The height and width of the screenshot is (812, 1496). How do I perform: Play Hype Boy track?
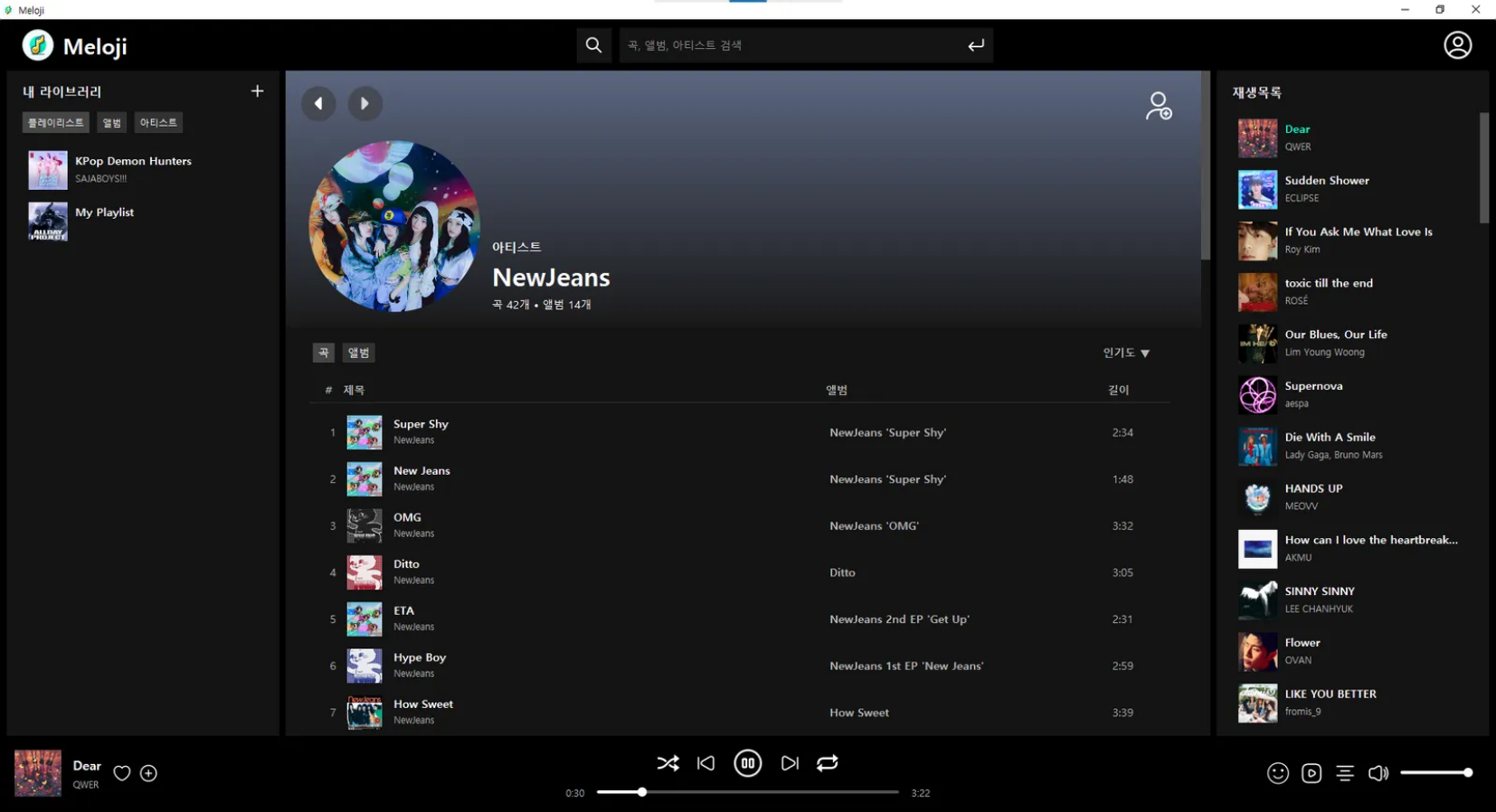tap(740, 666)
